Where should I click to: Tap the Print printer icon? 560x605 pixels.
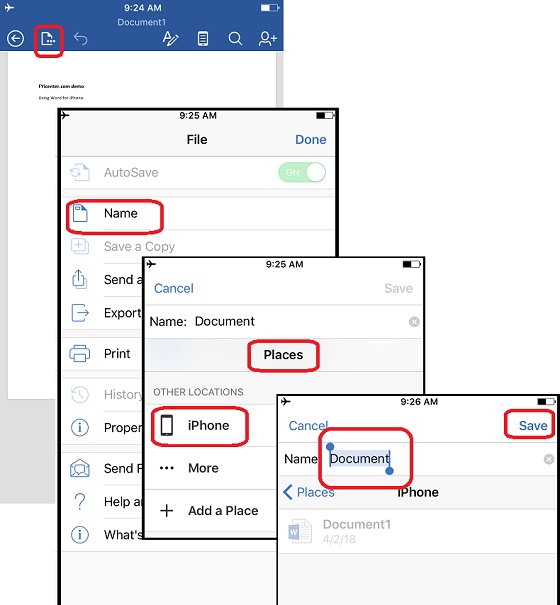click(80, 353)
